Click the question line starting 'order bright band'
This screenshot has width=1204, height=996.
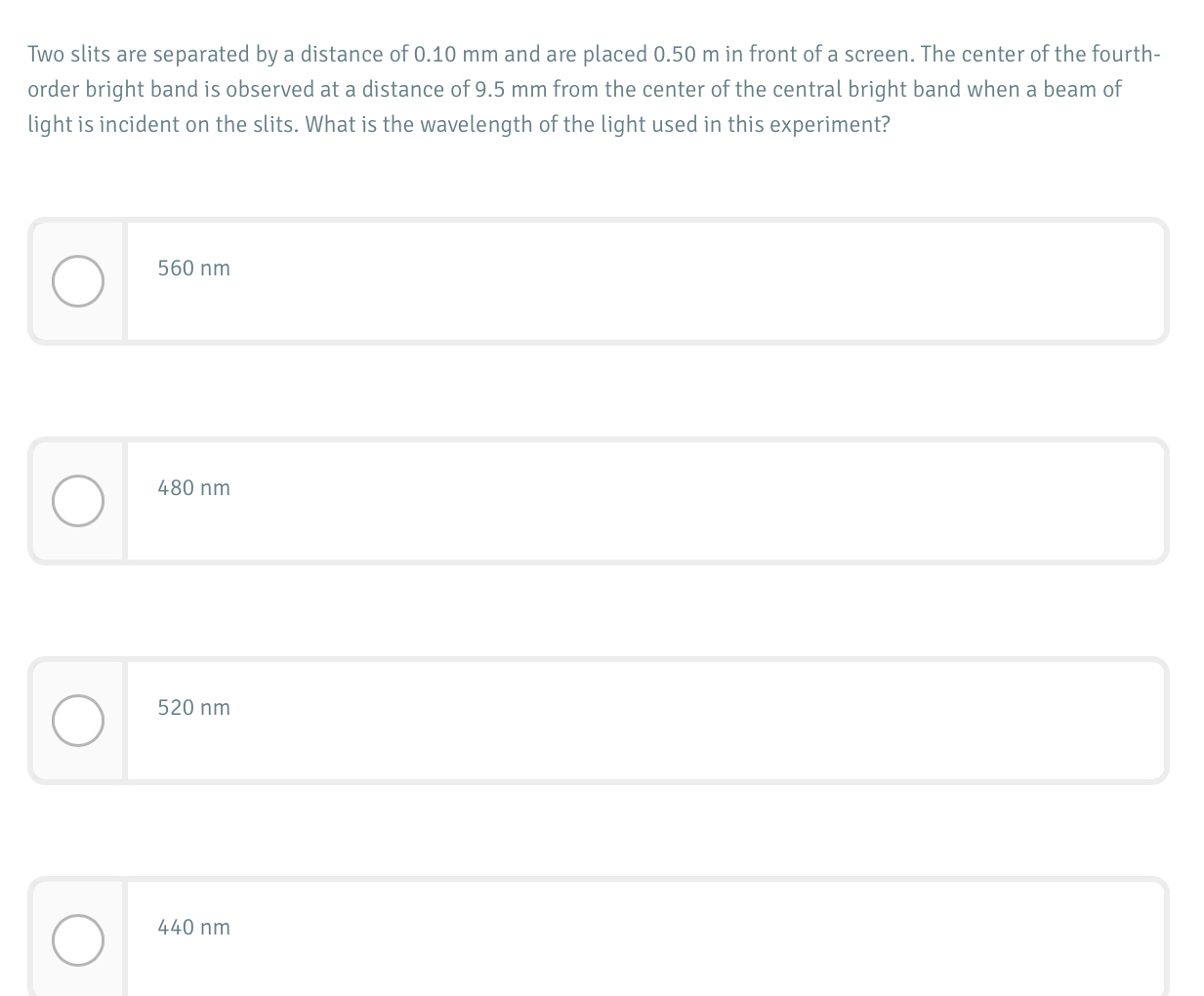click(x=574, y=89)
